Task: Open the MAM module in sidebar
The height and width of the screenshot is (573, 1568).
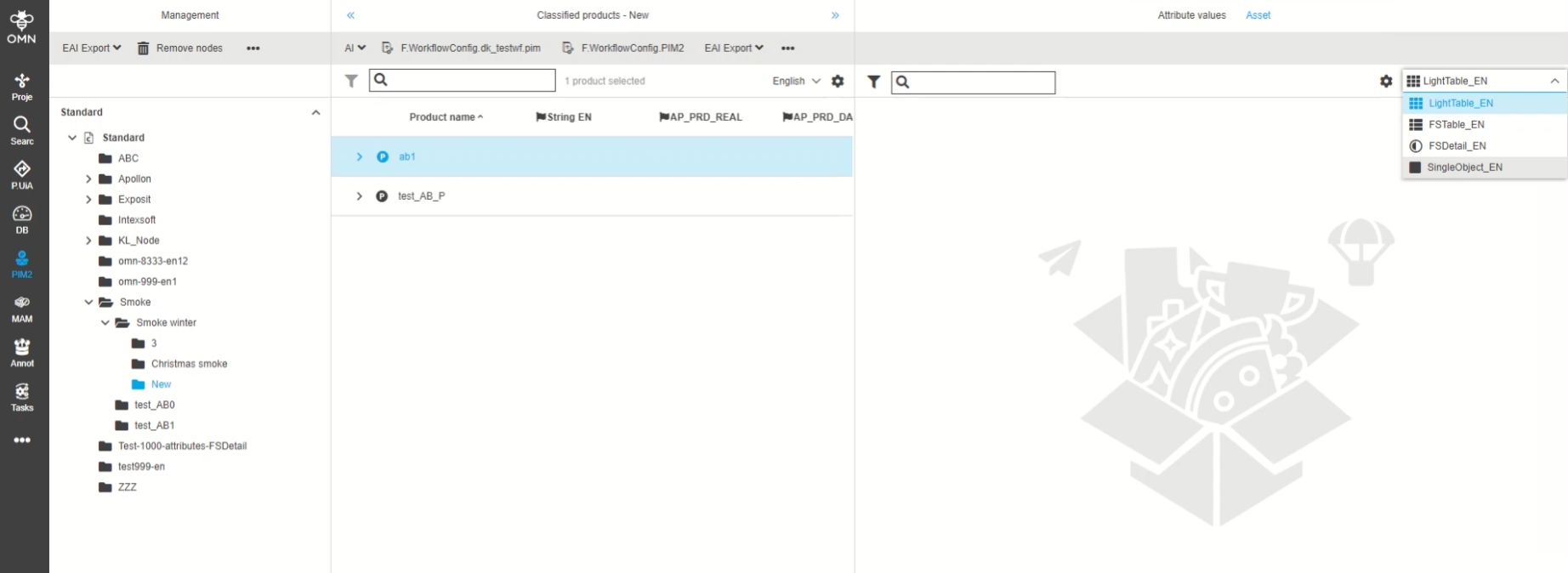Action: pos(22,309)
